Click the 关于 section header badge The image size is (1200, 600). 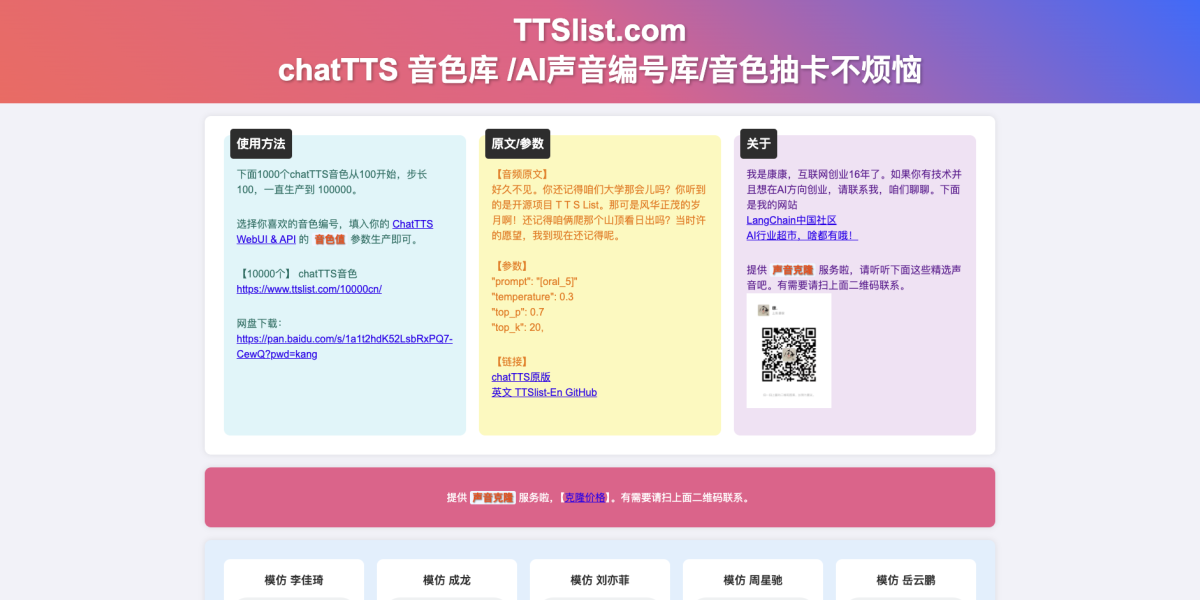point(758,143)
